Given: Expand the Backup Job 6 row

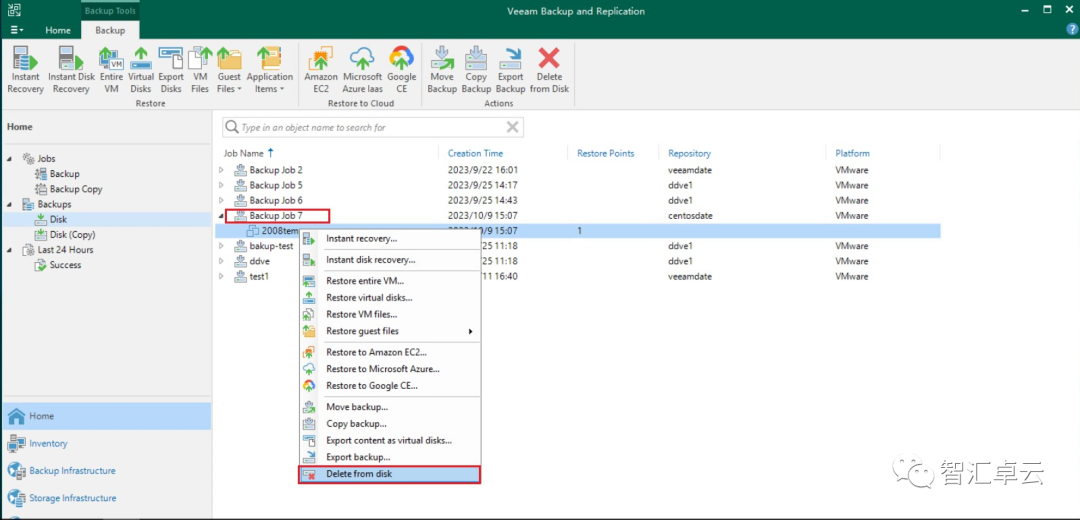Looking at the screenshot, I should (x=221, y=200).
